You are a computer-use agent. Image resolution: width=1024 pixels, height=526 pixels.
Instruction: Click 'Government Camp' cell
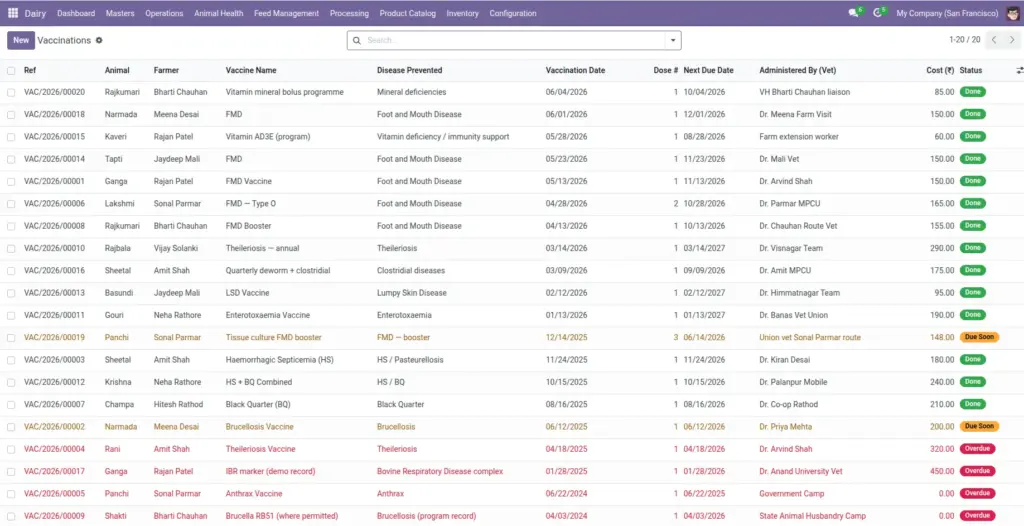point(792,494)
